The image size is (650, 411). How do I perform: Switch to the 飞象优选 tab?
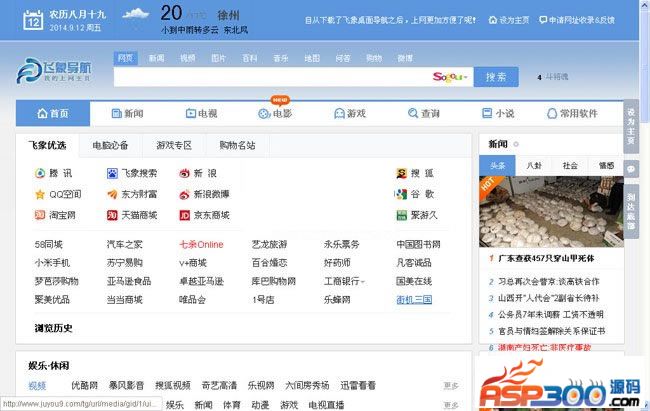pos(47,146)
